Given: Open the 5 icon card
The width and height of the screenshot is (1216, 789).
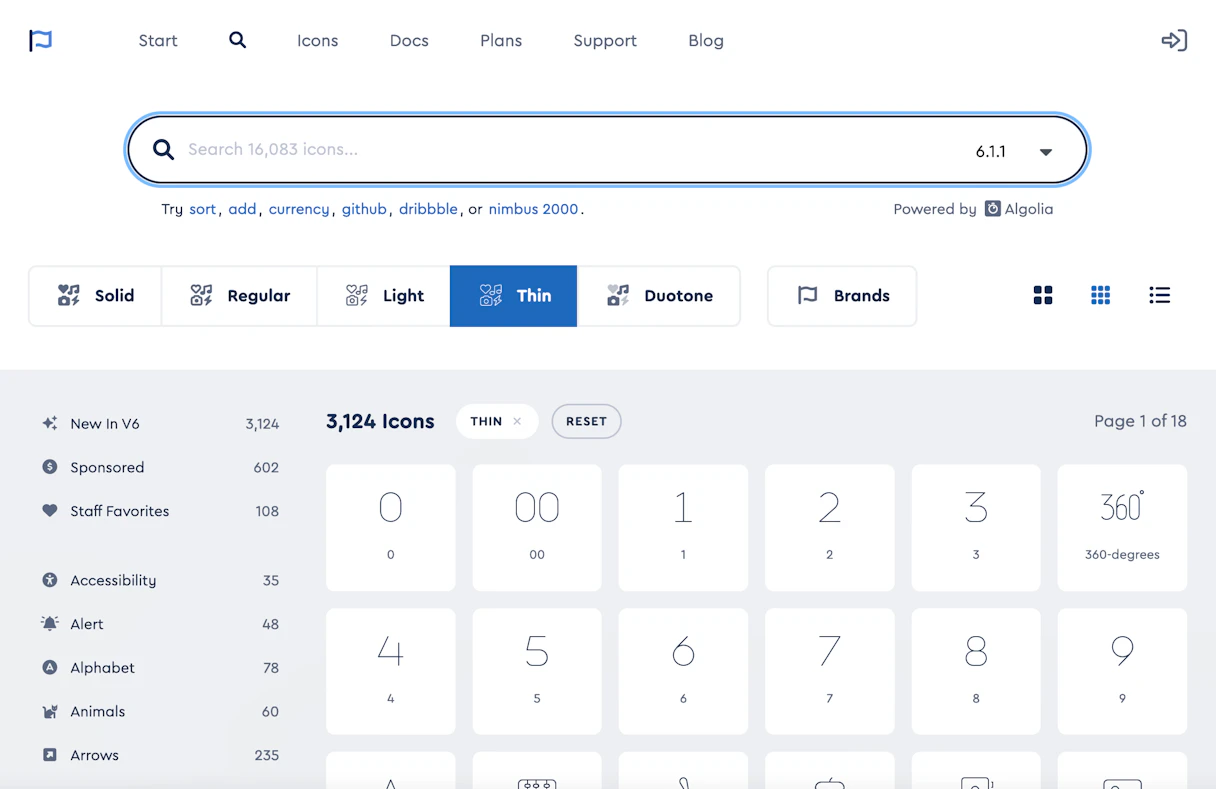Looking at the screenshot, I should point(537,672).
